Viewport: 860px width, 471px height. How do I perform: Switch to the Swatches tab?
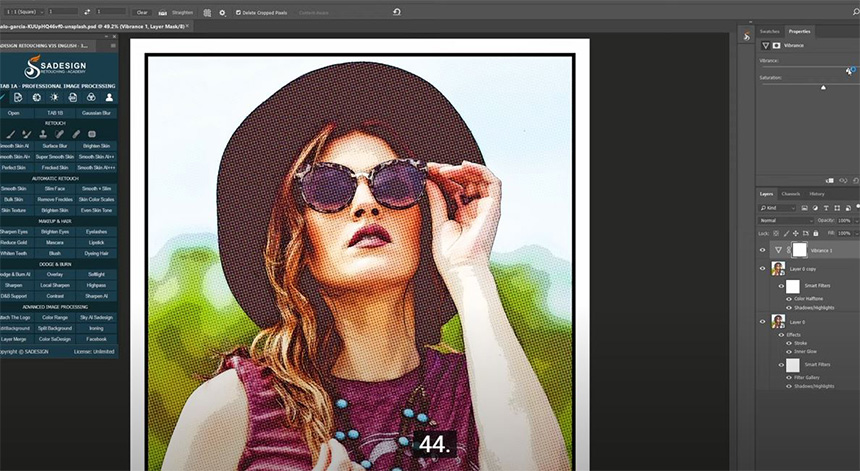click(x=768, y=32)
